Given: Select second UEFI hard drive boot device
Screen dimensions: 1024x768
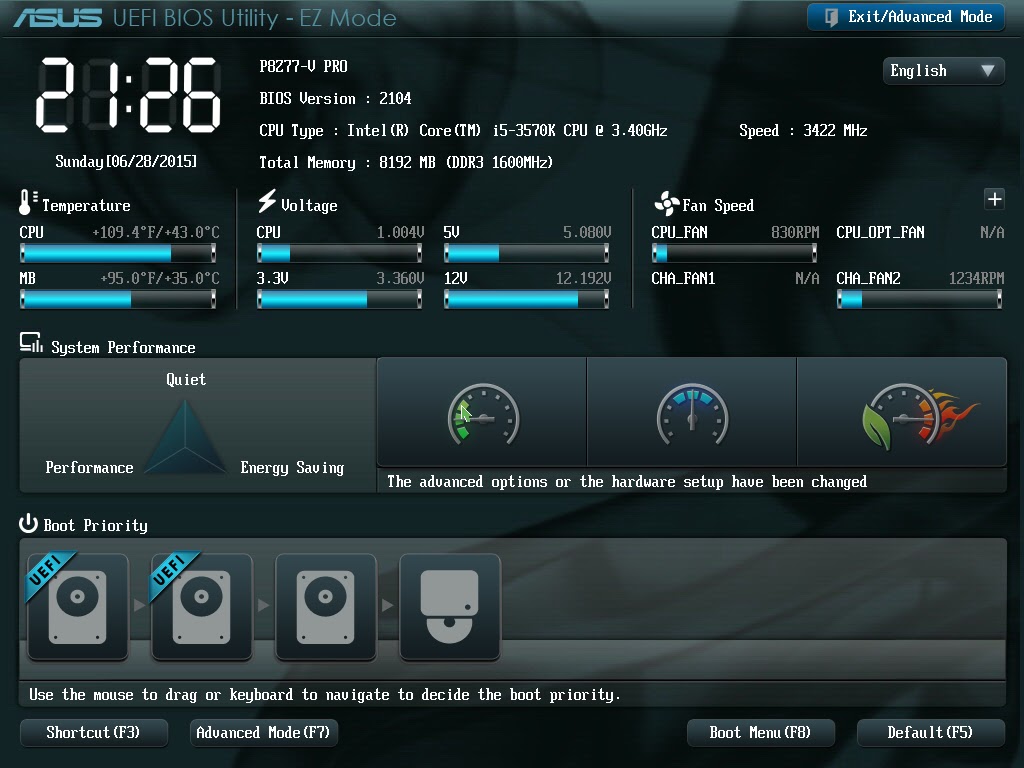Looking at the screenshot, I should (202, 607).
